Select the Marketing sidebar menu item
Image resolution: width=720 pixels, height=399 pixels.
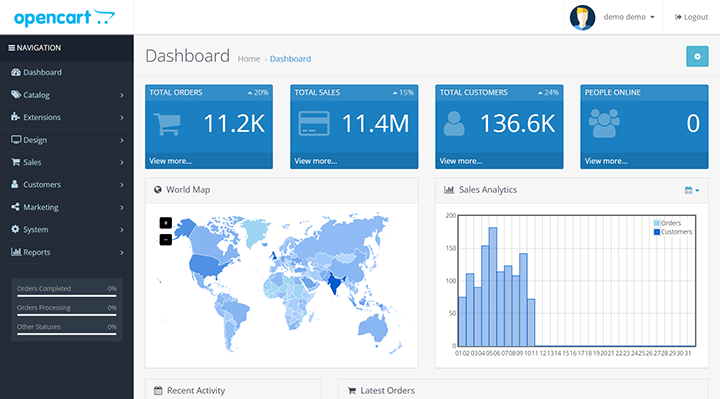[x=67, y=207]
